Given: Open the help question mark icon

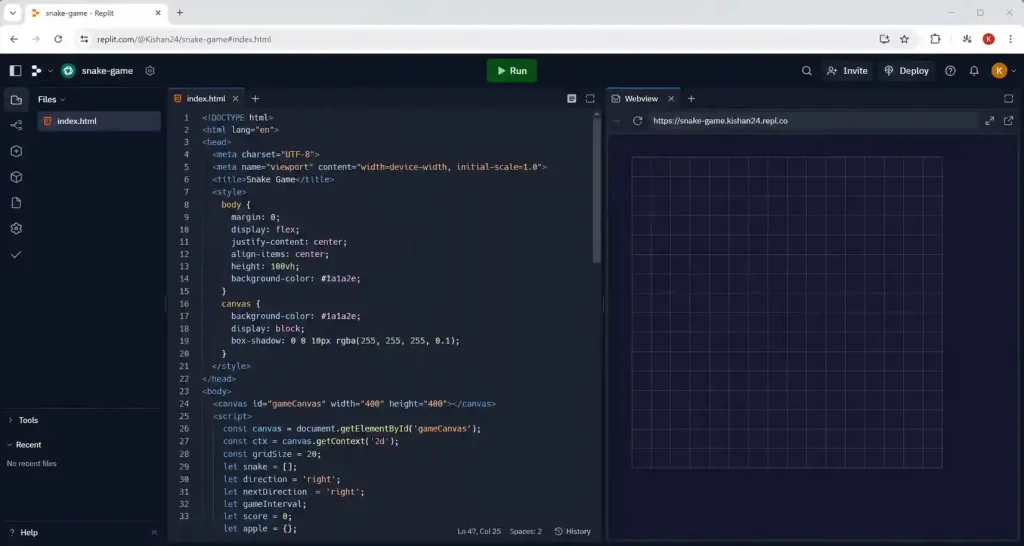Looking at the screenshot, I should pyautogui.click(x=950, y=71).
